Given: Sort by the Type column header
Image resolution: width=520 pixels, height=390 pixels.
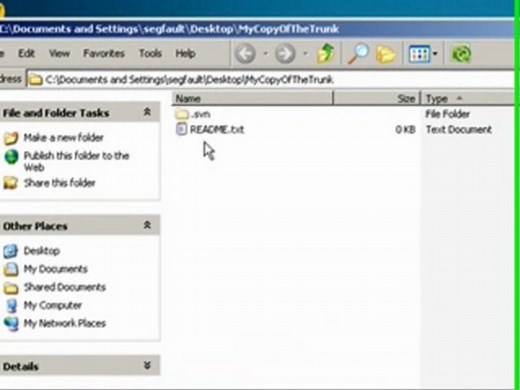Looking at the screenshot, I should click(x=468, y=98).
